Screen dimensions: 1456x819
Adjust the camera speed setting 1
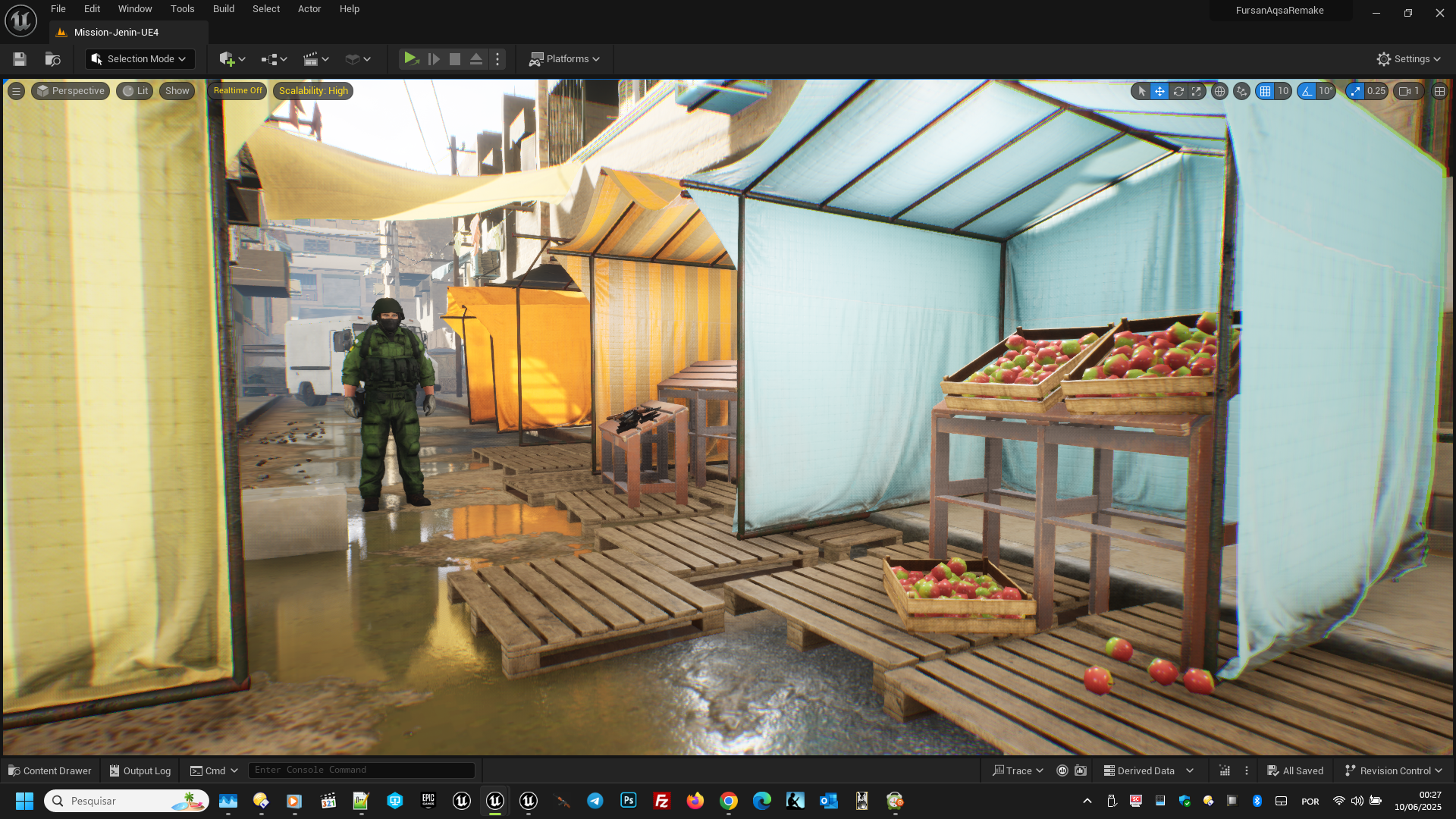coord(1408,91)
